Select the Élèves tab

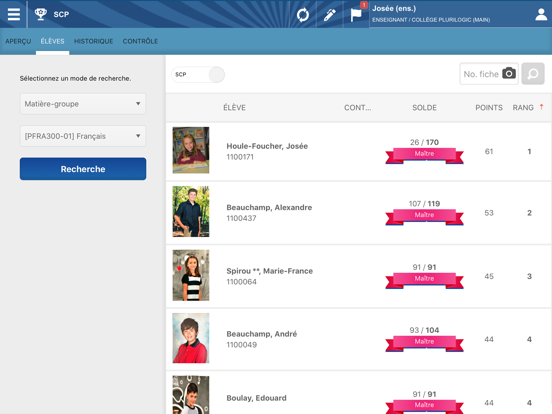click(52, 41)
